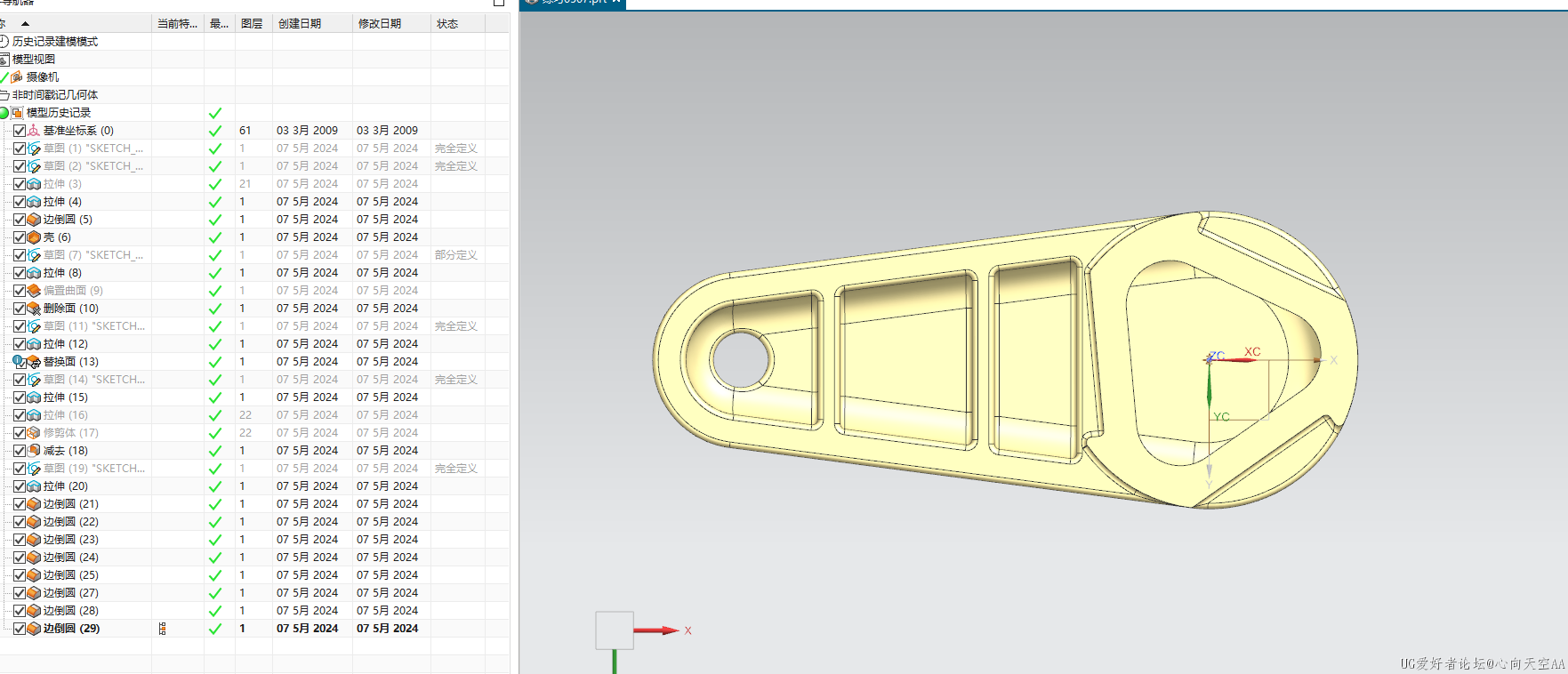This screenshot has width=1568, height=674.
Task: Click the delete face icon of 删除面 (10)
Action: 34,309
